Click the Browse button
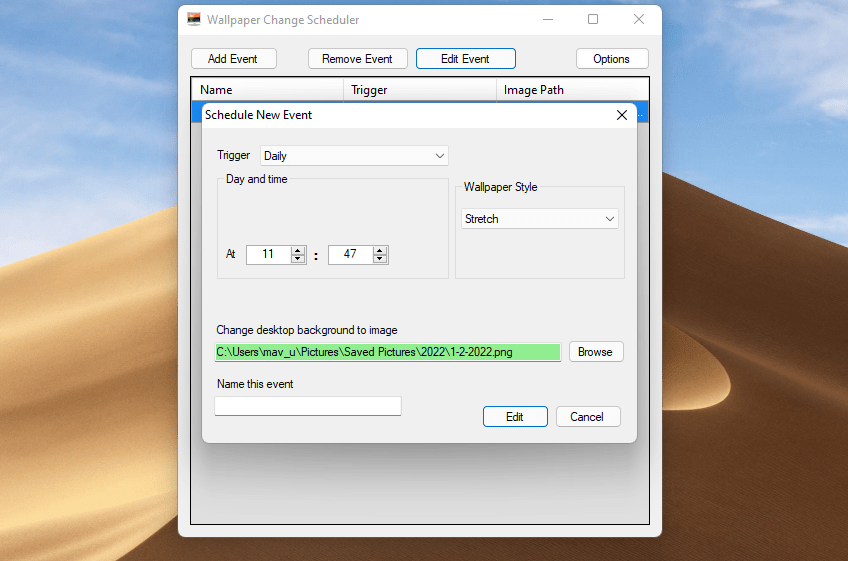The width and height of the screenshot is (848, 561). click(596, 352)
